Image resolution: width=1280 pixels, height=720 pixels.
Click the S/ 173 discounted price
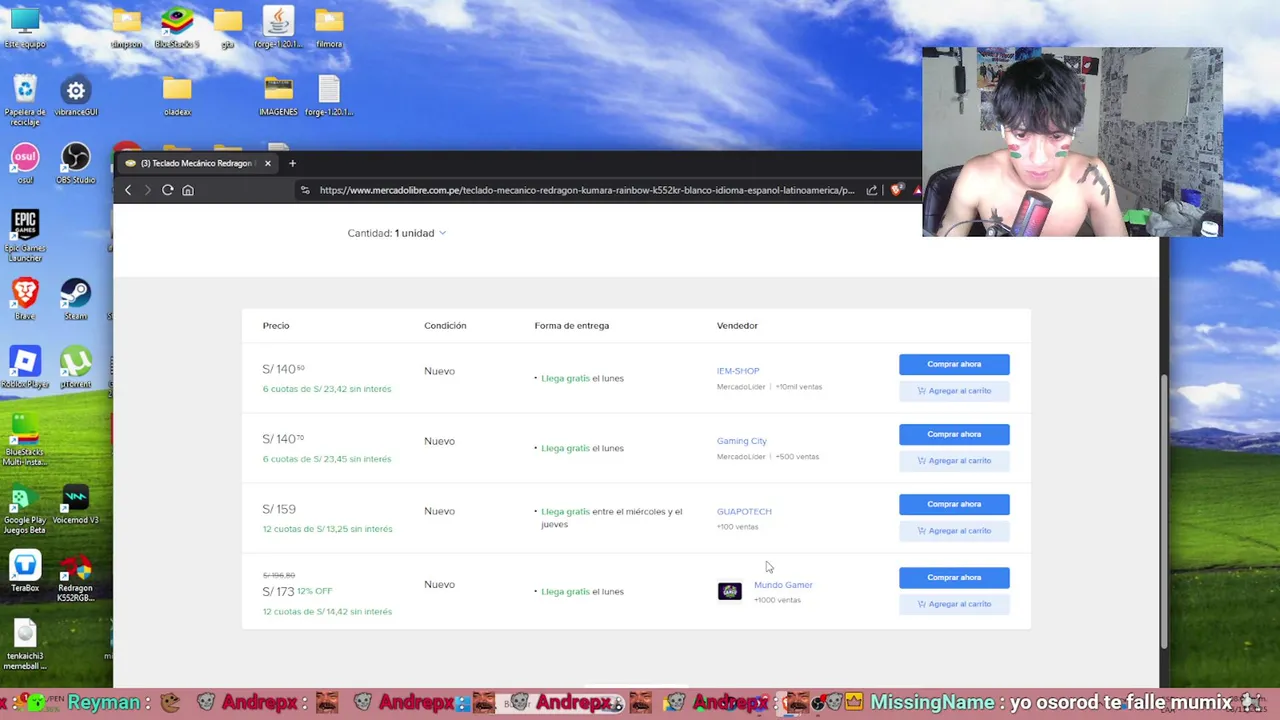pos(278,591)
